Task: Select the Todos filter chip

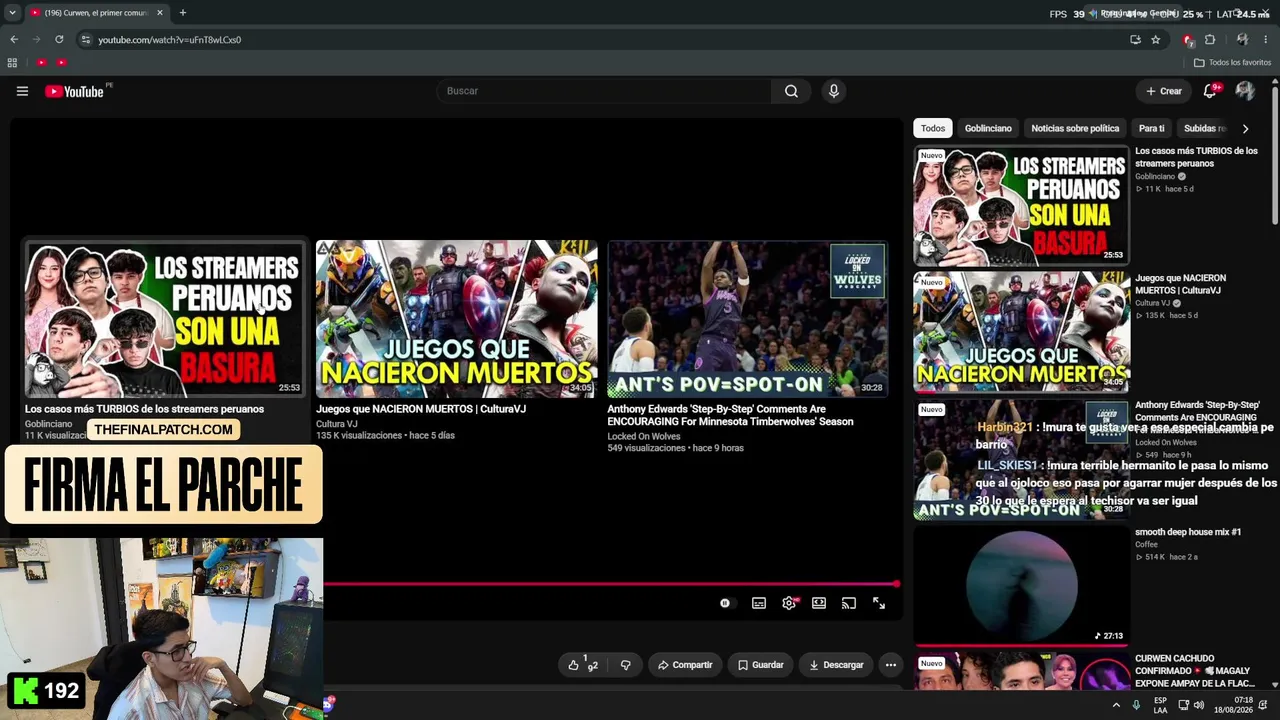Action: (x=933, y=128)
